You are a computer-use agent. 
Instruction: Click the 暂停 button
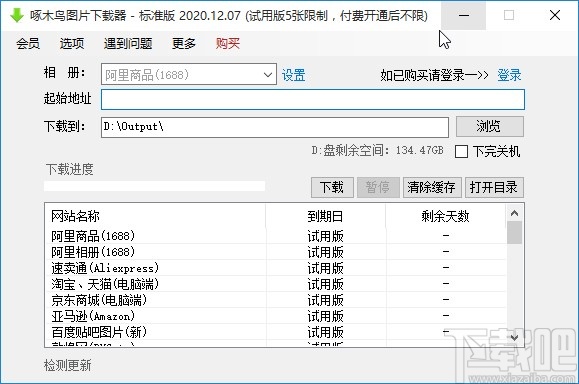(378, 187)
